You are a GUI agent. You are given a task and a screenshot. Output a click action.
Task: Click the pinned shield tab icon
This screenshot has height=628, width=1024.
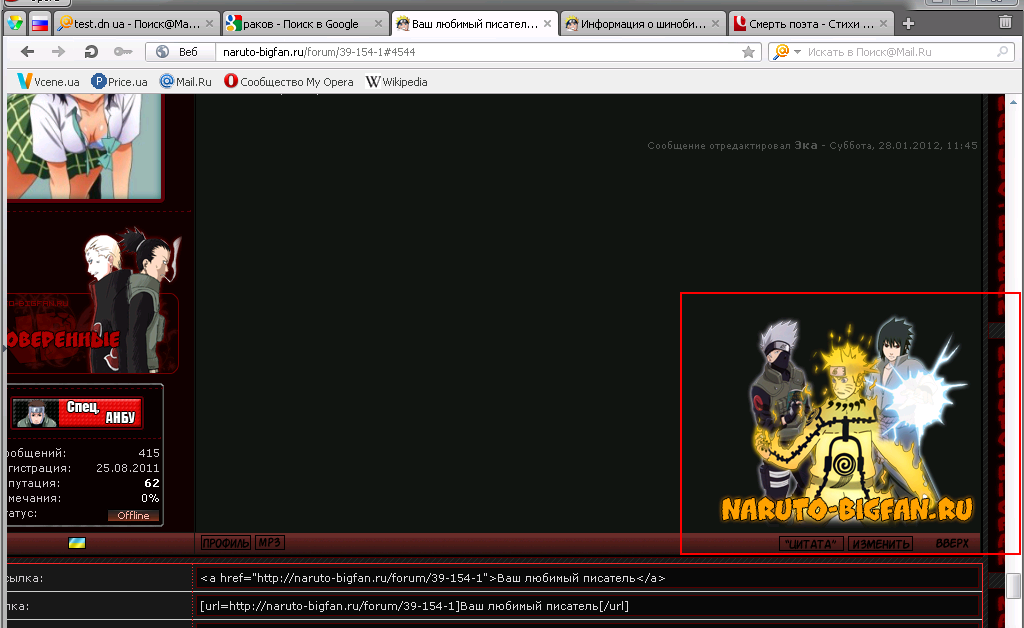point(14,24)
